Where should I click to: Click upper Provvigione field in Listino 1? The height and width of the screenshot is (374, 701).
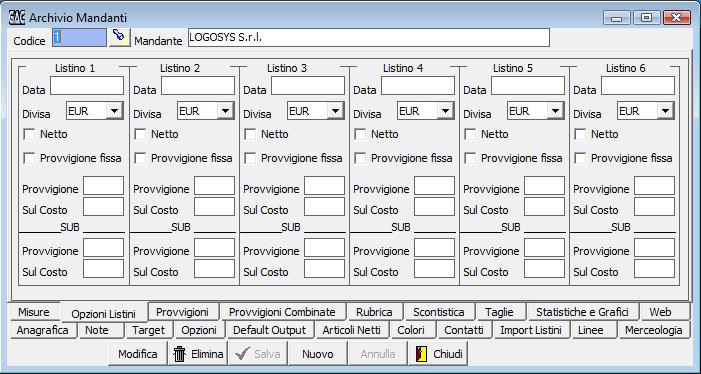pos(103,185)
